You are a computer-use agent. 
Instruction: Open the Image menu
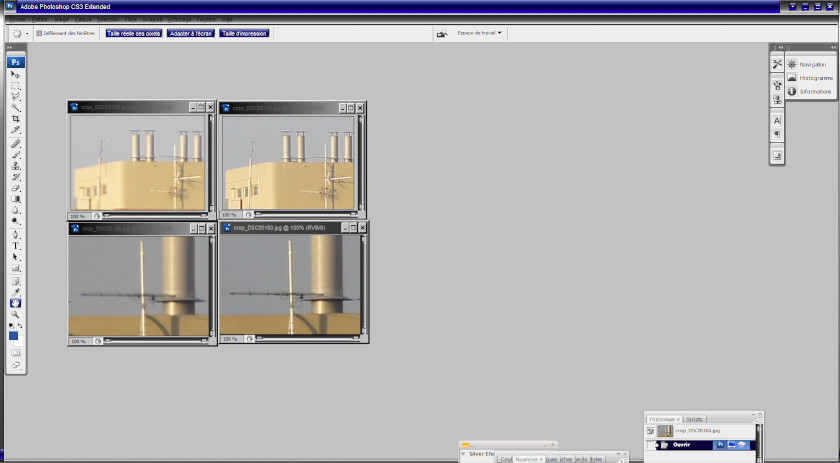(x=62, y=19)
